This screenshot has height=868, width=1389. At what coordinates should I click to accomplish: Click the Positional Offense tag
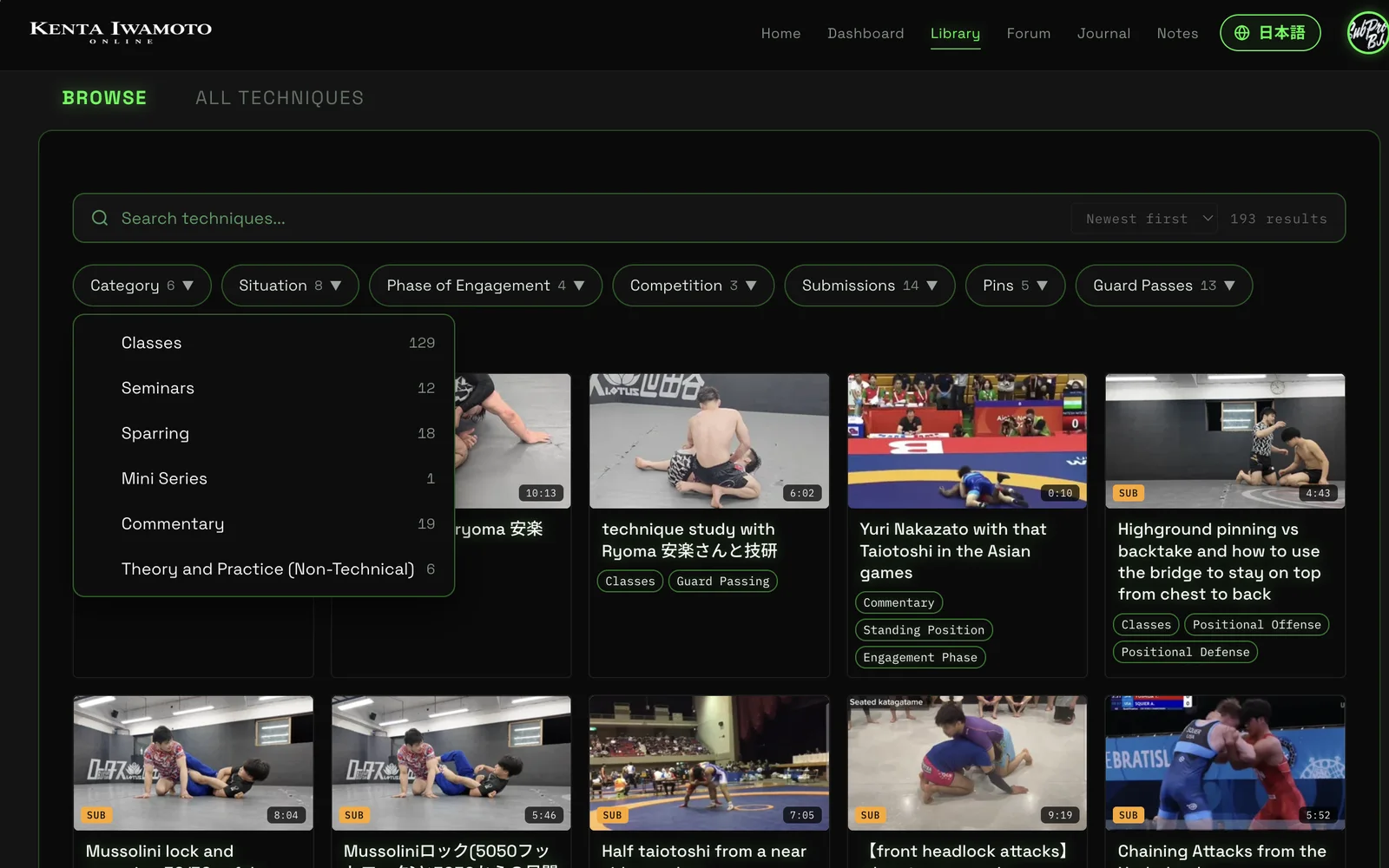point(1256,624)
